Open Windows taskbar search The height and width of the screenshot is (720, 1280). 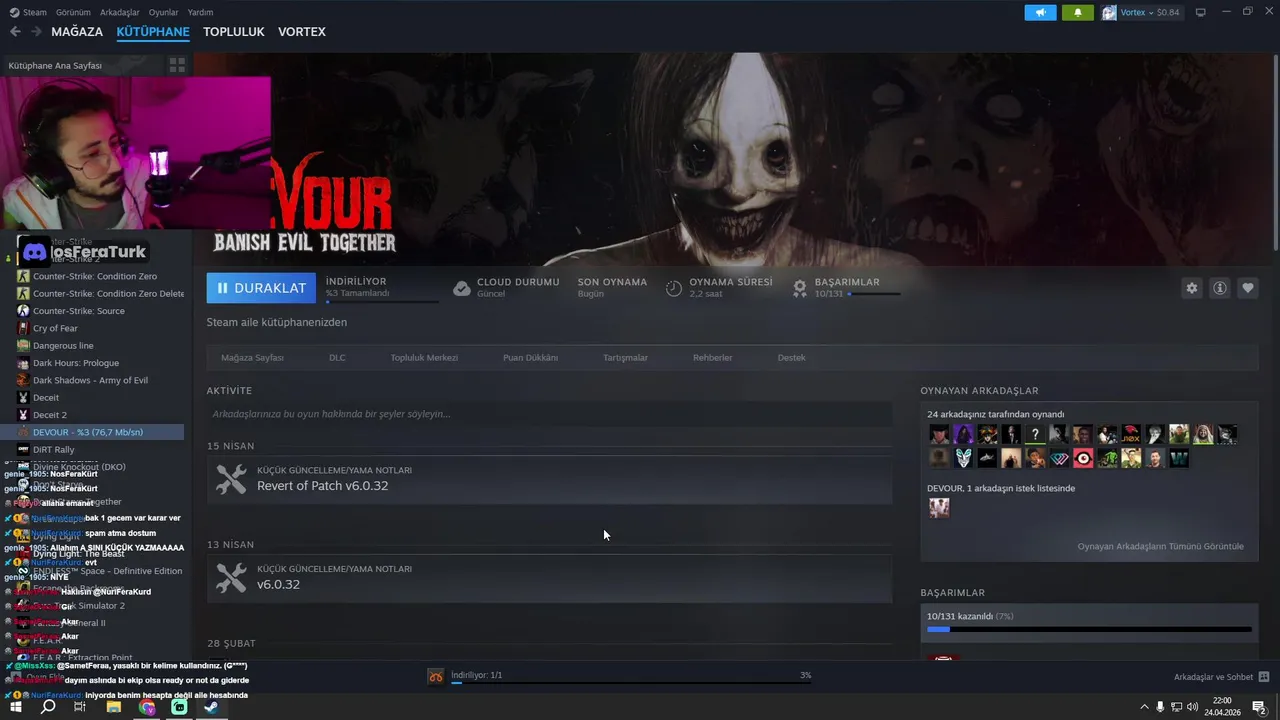(48, 707)
